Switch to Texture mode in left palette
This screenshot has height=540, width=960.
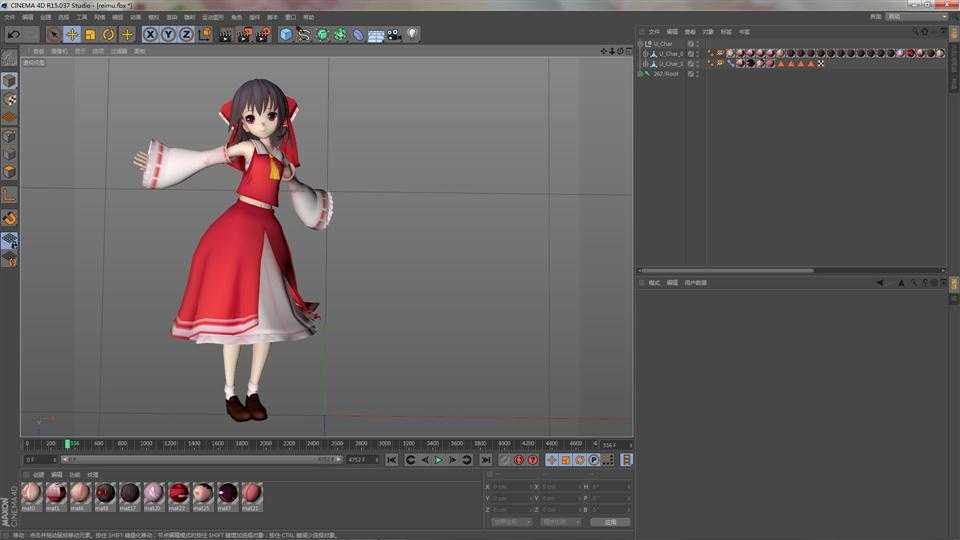click(9, 100)
